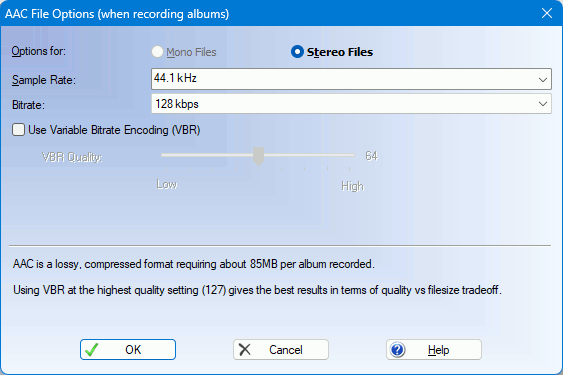Image resolution: width=563 pixels, height=375 pixels.
Task: Click the Bitrate label
Action: tap(28, 105)
